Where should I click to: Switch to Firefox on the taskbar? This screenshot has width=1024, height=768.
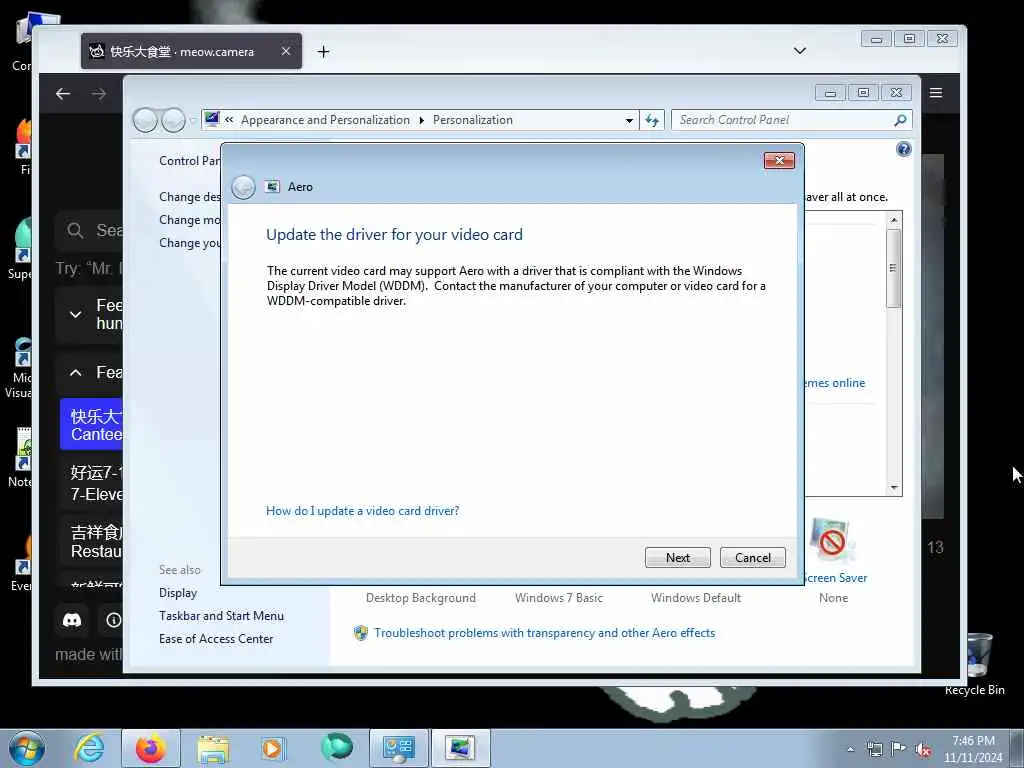click(150, 748)
